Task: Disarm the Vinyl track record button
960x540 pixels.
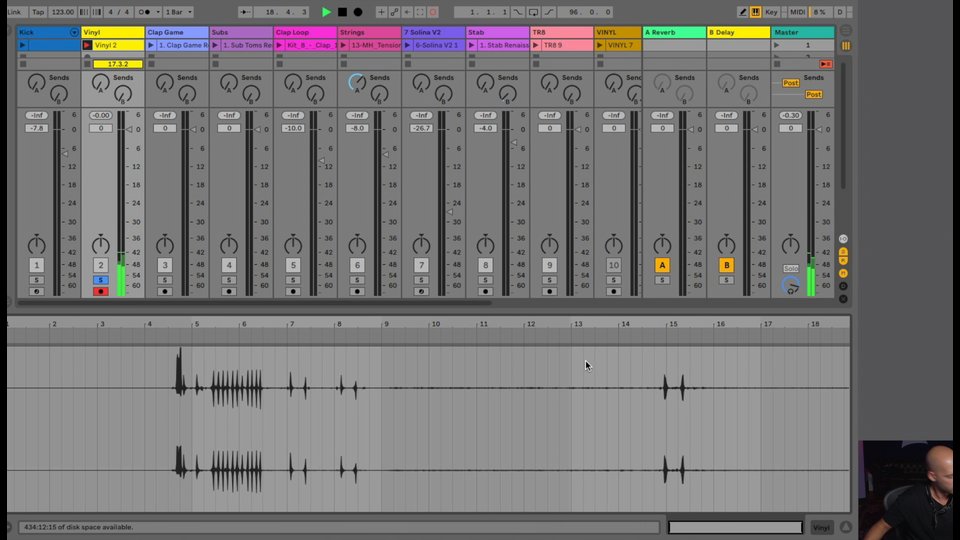Action: tap(100, 291)
